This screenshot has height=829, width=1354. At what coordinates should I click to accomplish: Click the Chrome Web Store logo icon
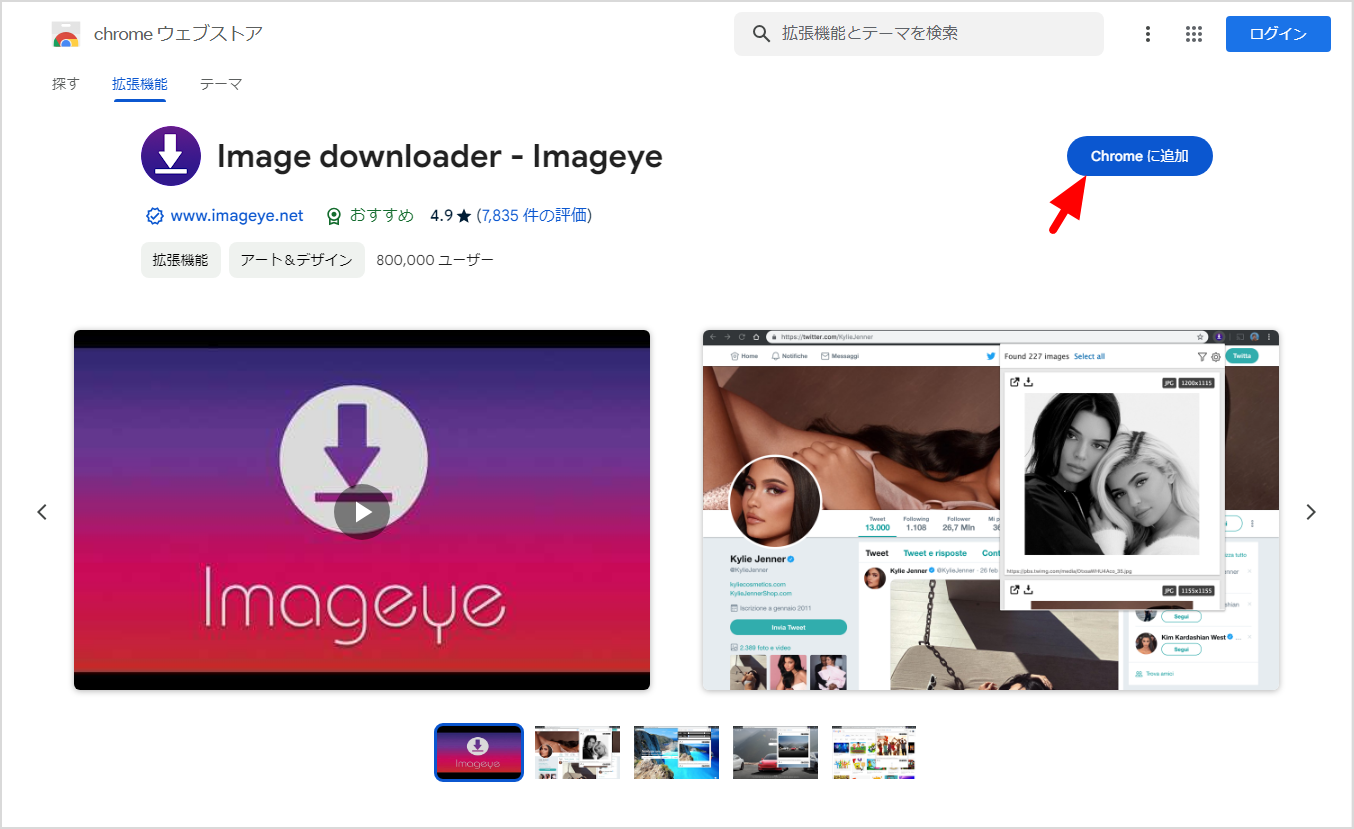tap(66, 34)
